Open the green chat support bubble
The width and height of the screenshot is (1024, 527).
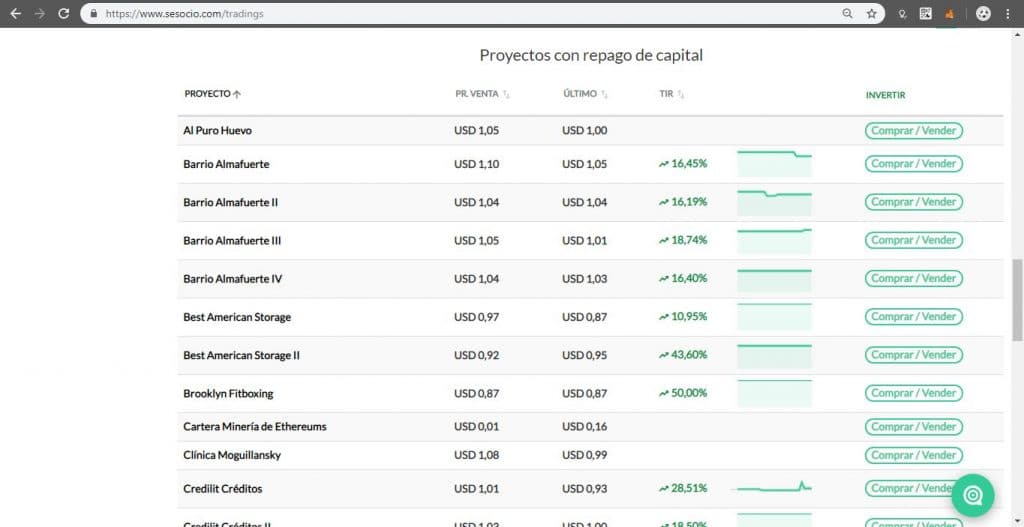click(x=973, y=496)
